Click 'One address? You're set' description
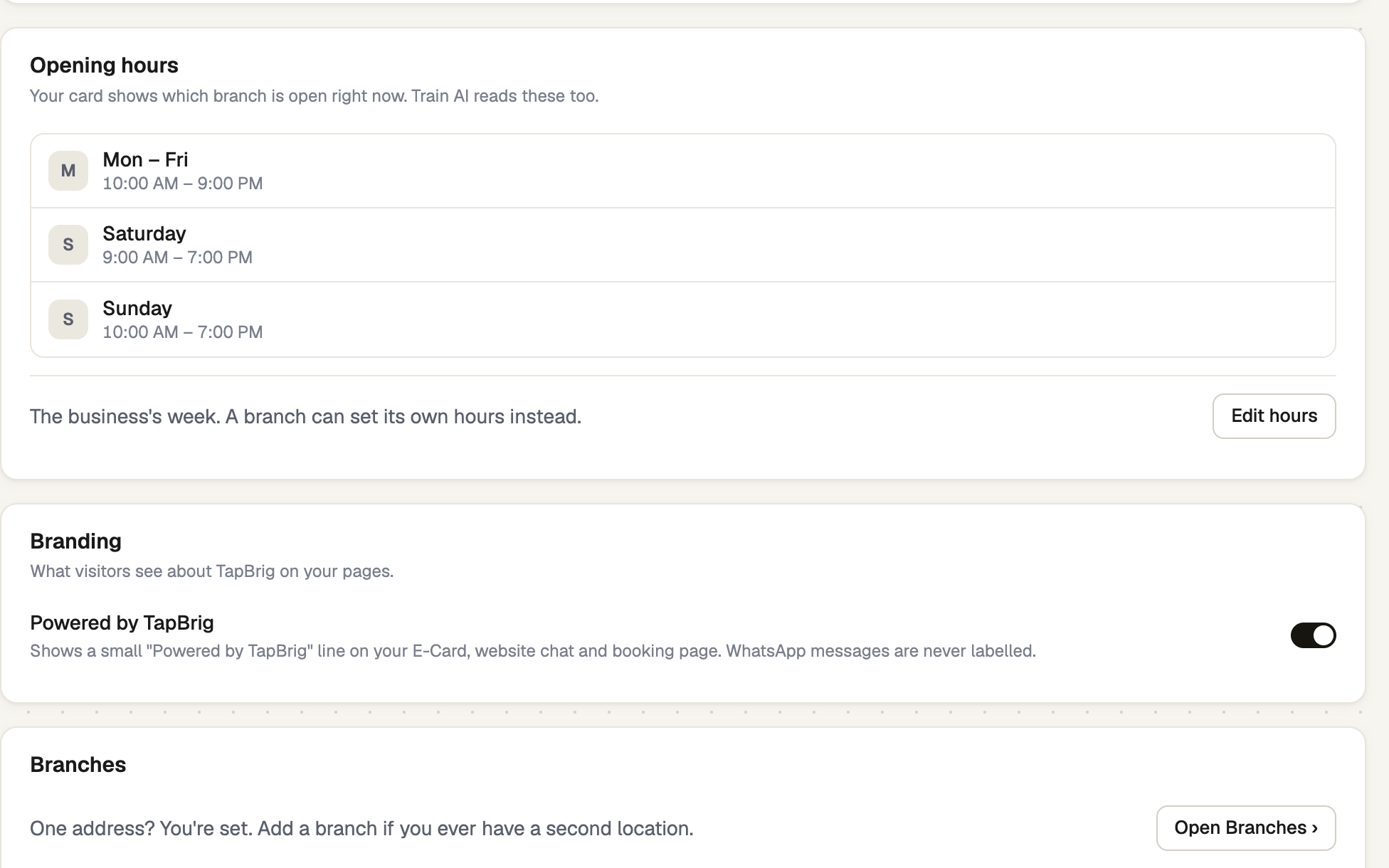Screen dimensions: 1389x868 (361, 829)
